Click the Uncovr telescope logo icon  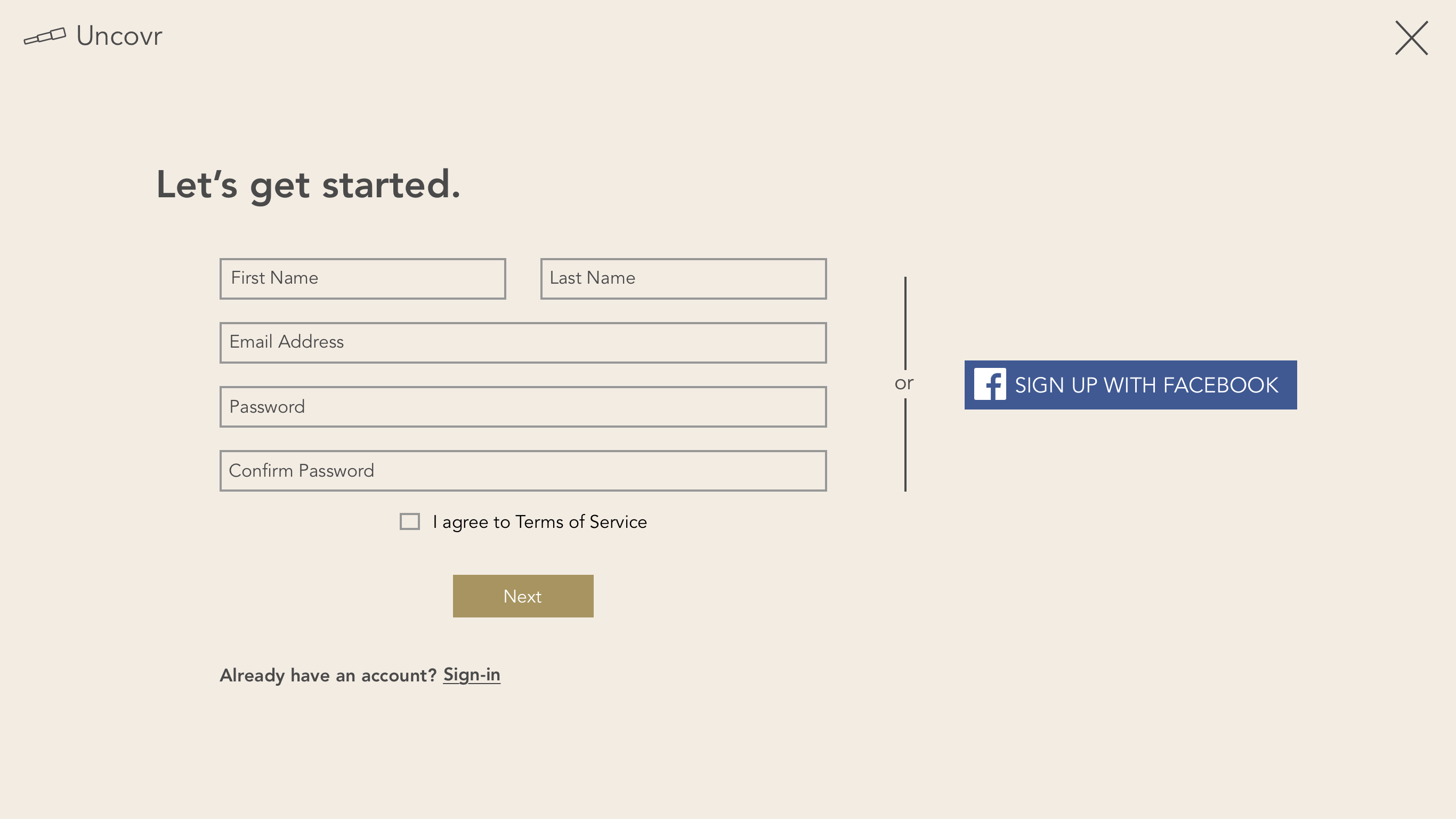45,36
